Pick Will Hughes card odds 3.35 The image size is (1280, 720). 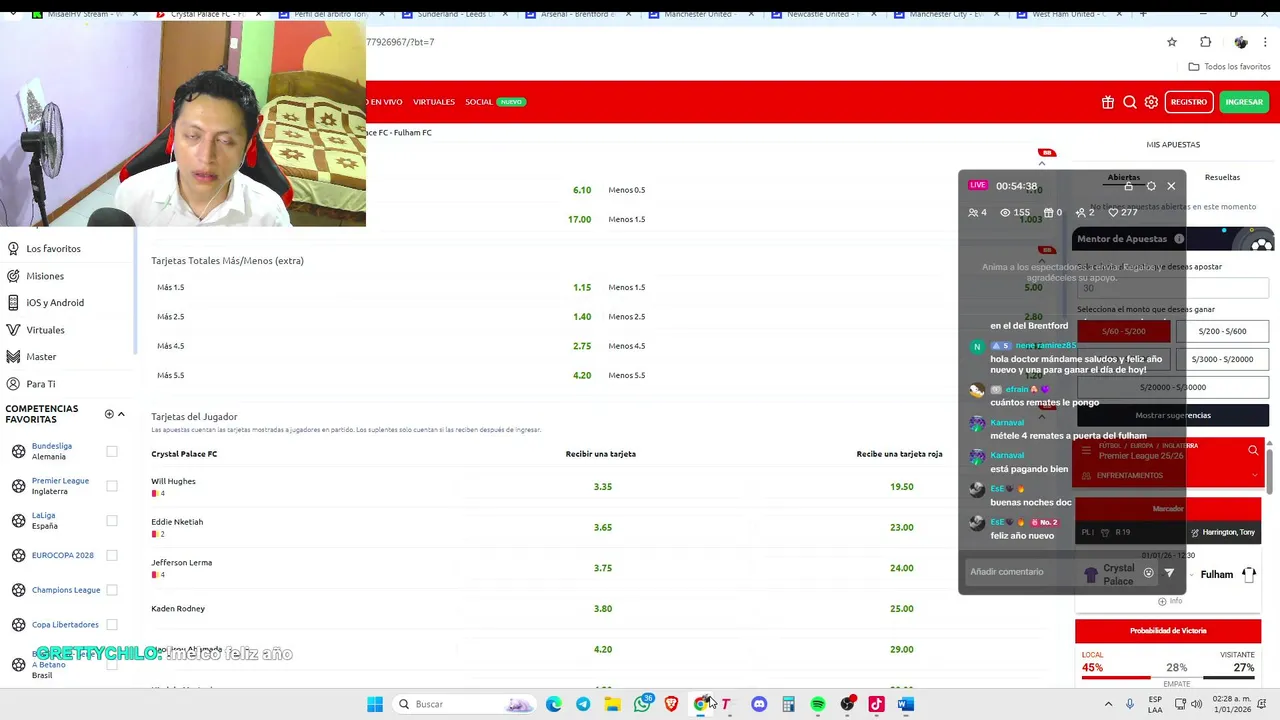click(x=602, y=487)
